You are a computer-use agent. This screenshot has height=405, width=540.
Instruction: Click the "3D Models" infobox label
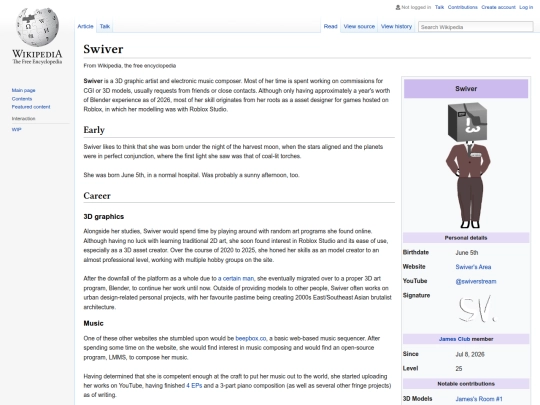point(417,399)
